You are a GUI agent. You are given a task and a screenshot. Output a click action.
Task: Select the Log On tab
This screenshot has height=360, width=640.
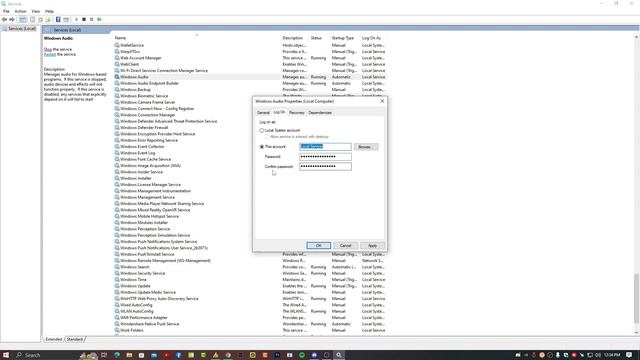tap(279, 112)
